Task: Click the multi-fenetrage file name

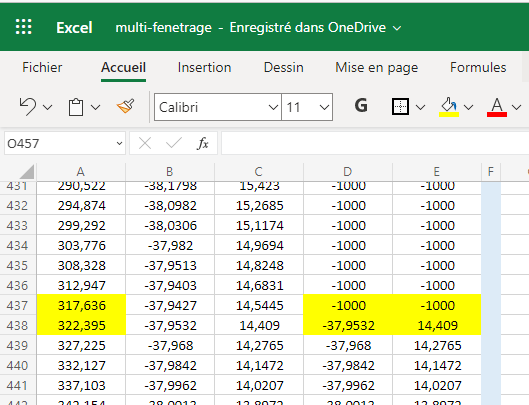Action: 164,27
